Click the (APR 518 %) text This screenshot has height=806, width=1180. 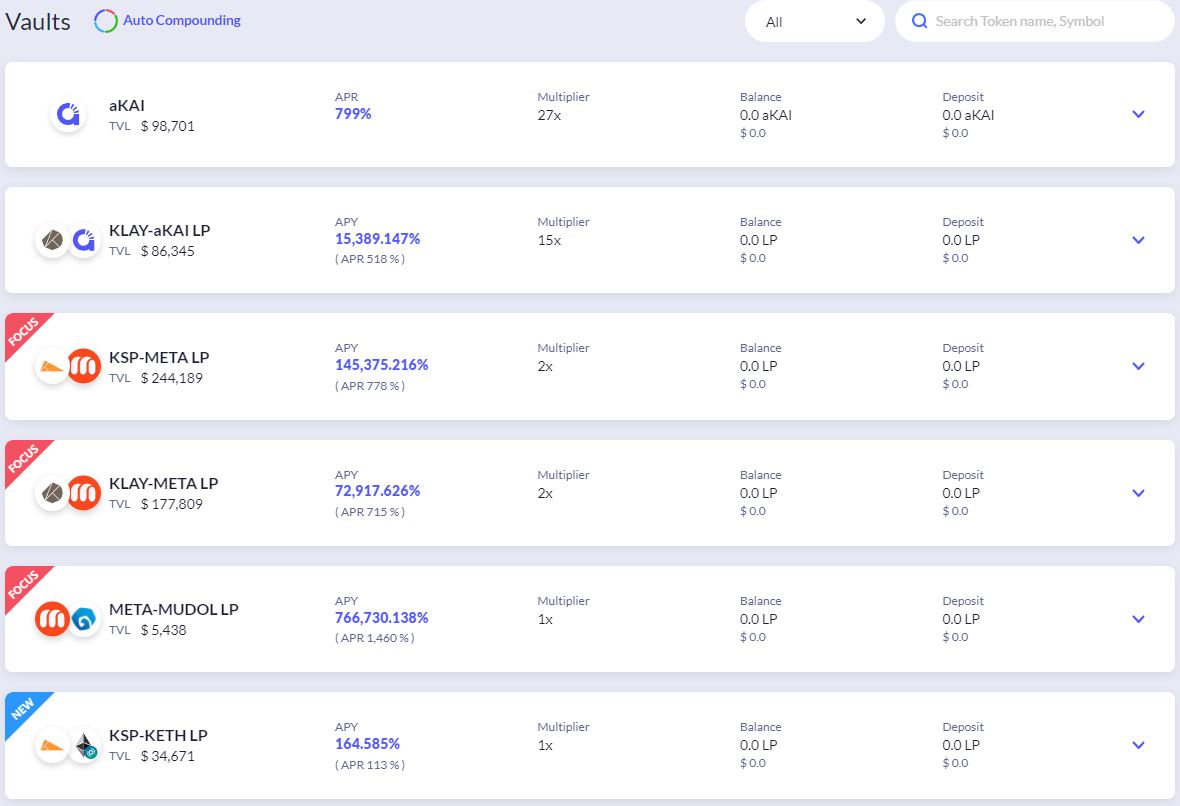point(370,259)
